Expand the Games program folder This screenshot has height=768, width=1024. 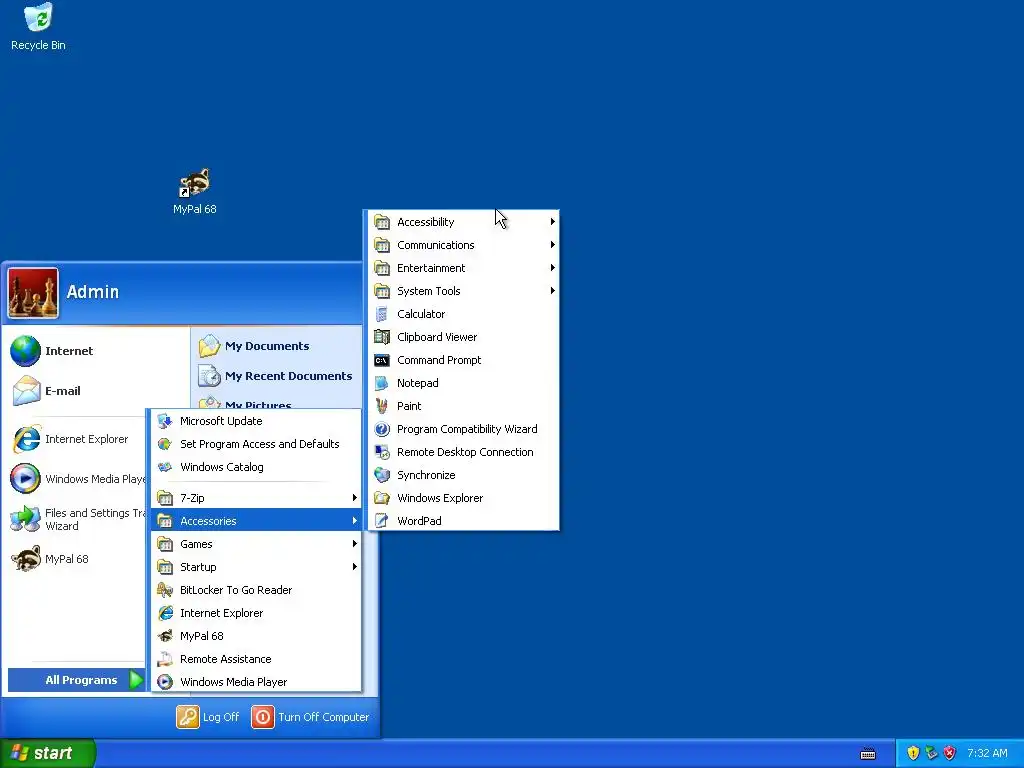tap(256, 544)
